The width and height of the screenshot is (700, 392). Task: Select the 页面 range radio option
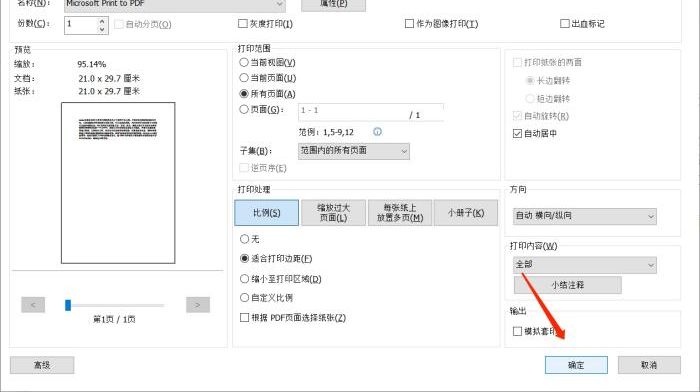[244, 109]
